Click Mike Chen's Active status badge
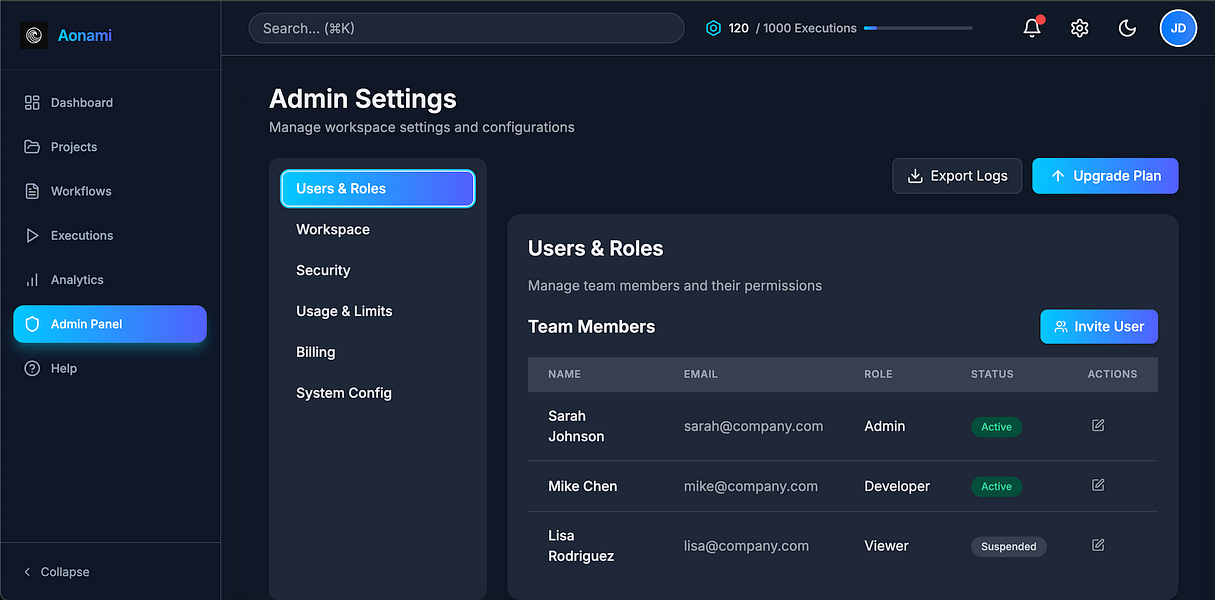The image size is (1215, 600). tap(996, 487)
